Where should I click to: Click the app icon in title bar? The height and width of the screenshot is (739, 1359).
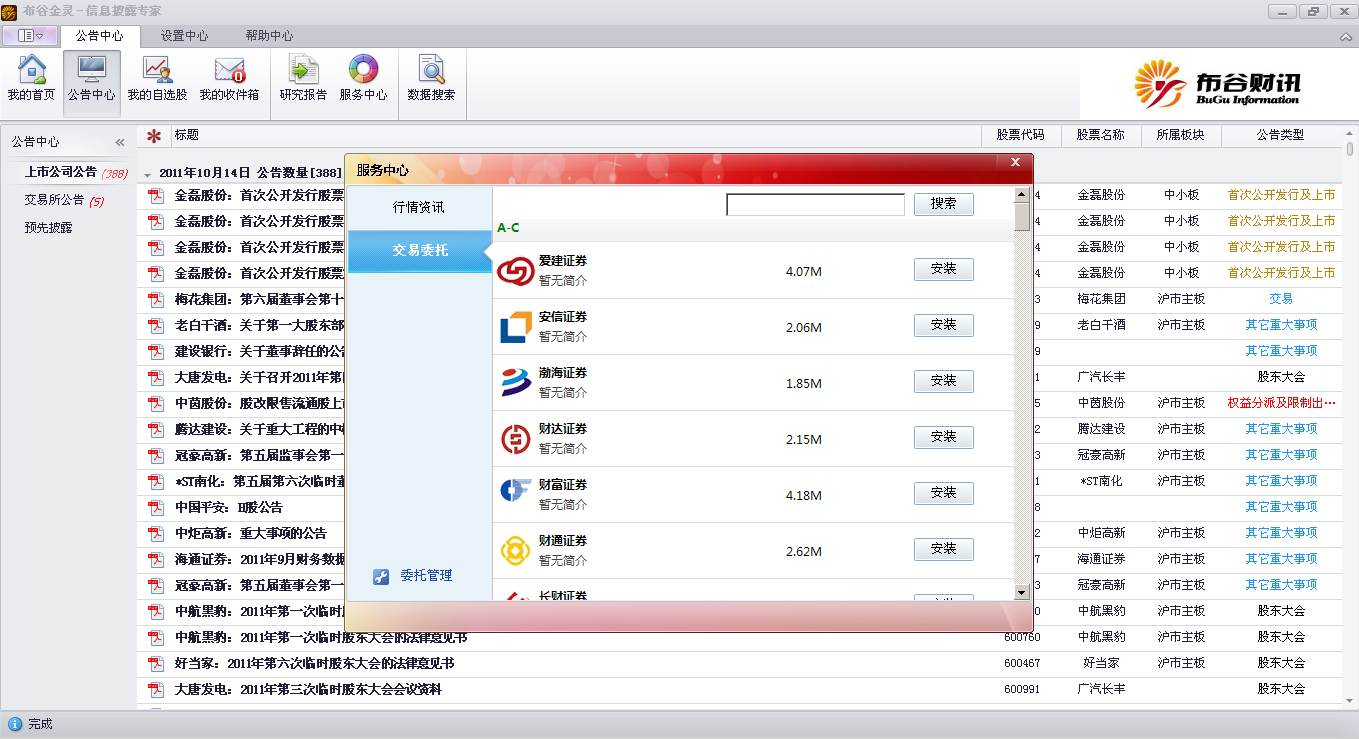[x=9, y=11]
